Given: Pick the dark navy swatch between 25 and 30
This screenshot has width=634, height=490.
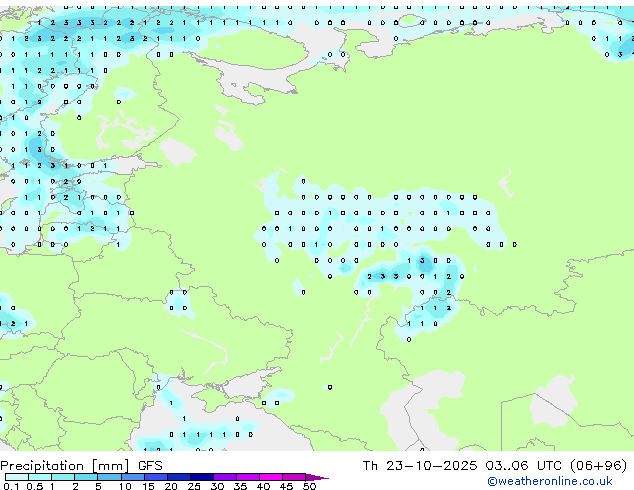Looking at the screenshot, I should click(x=201, y=477).
